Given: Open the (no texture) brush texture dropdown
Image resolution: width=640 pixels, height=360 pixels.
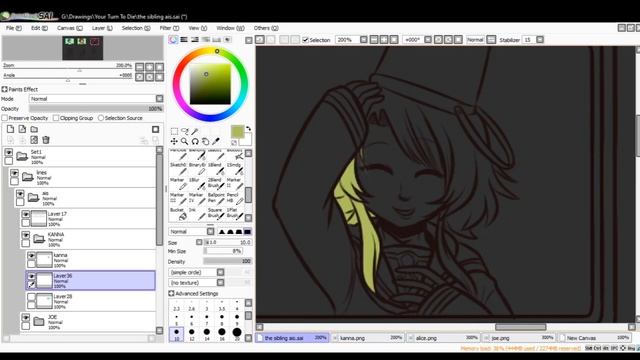Looking at the screenshot, I should pos(220,282).
